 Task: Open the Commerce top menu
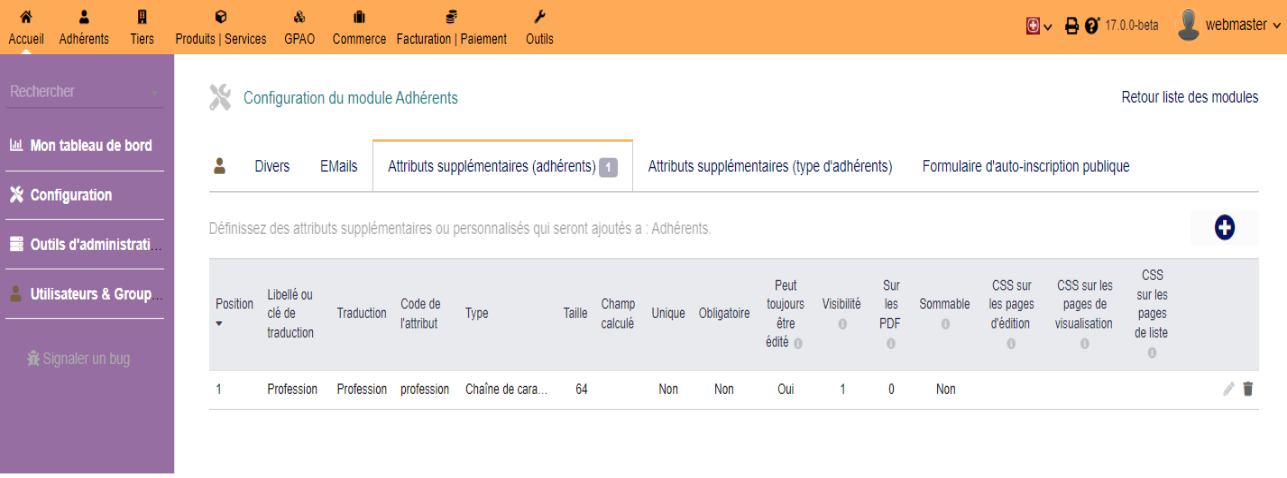coord(359,27)
